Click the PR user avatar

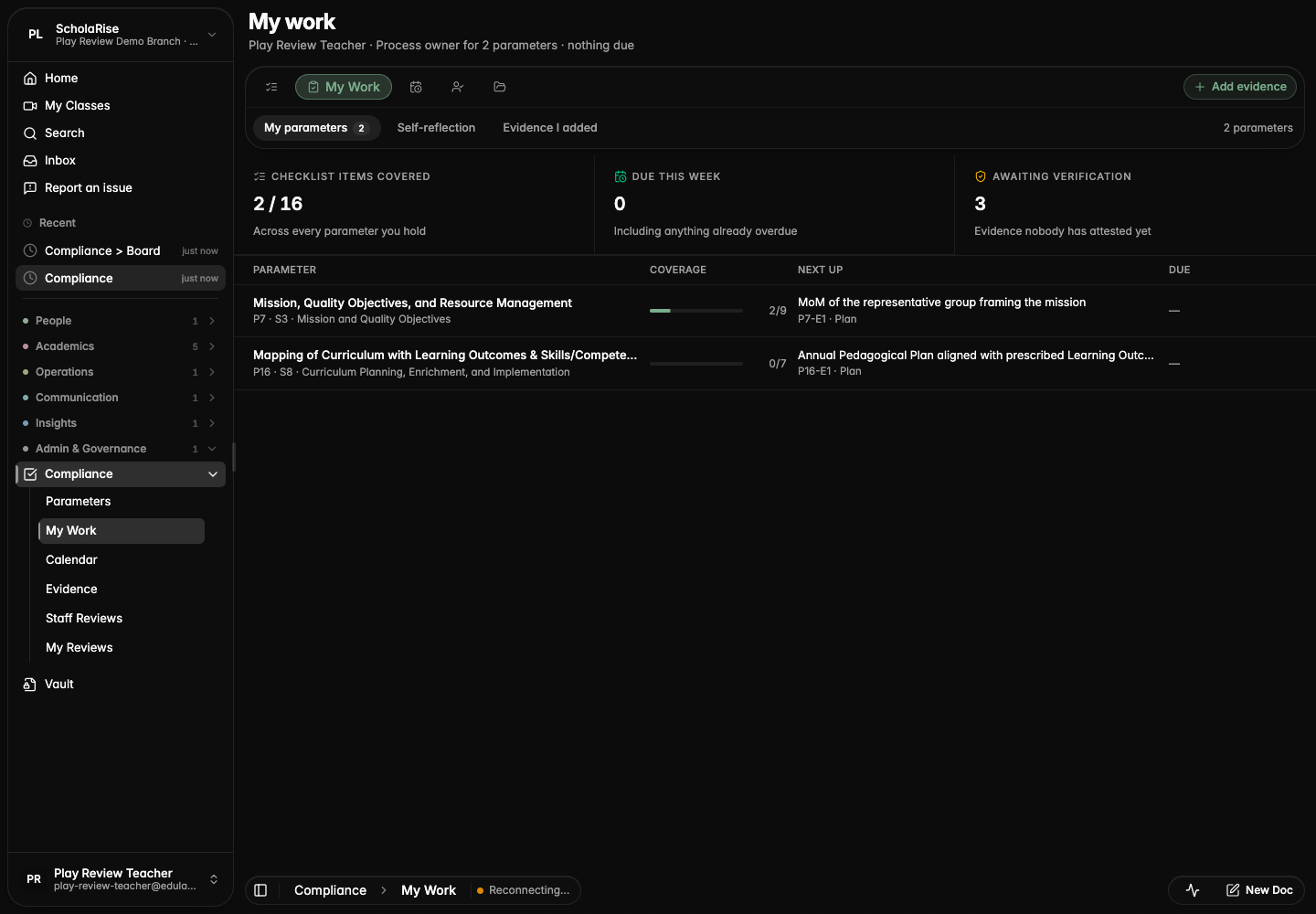[34, 879]
